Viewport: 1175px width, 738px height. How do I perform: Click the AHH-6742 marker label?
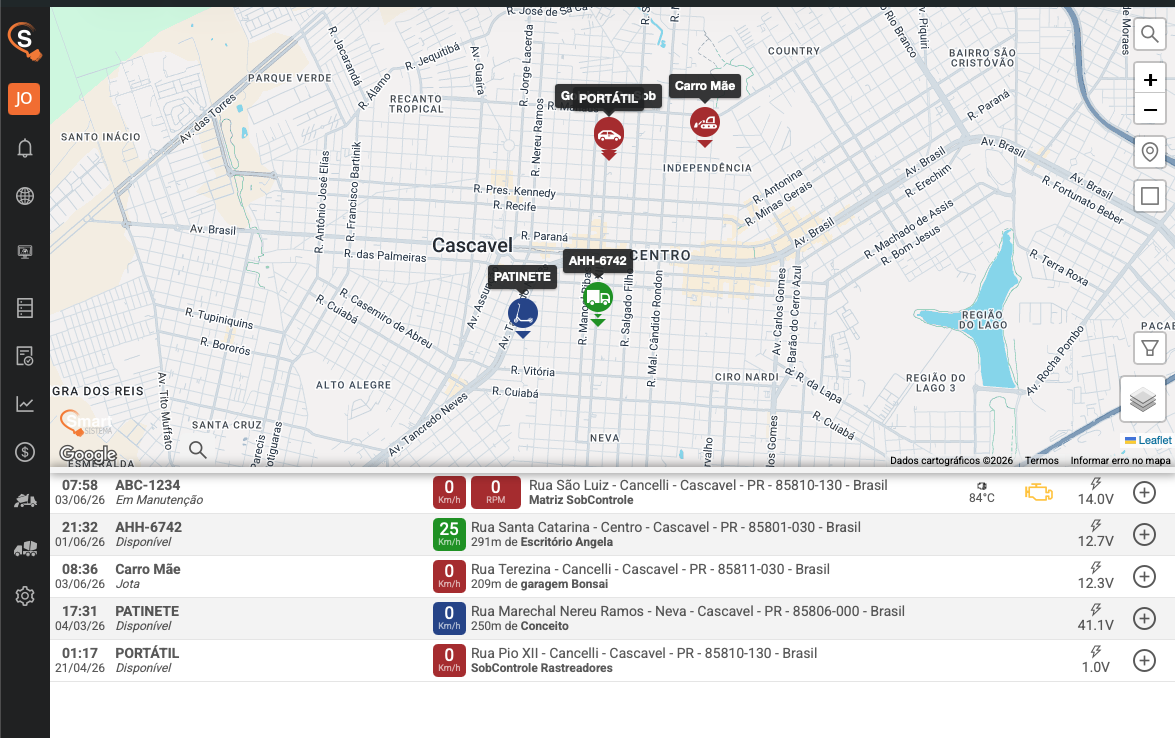[x=596, y=261]
